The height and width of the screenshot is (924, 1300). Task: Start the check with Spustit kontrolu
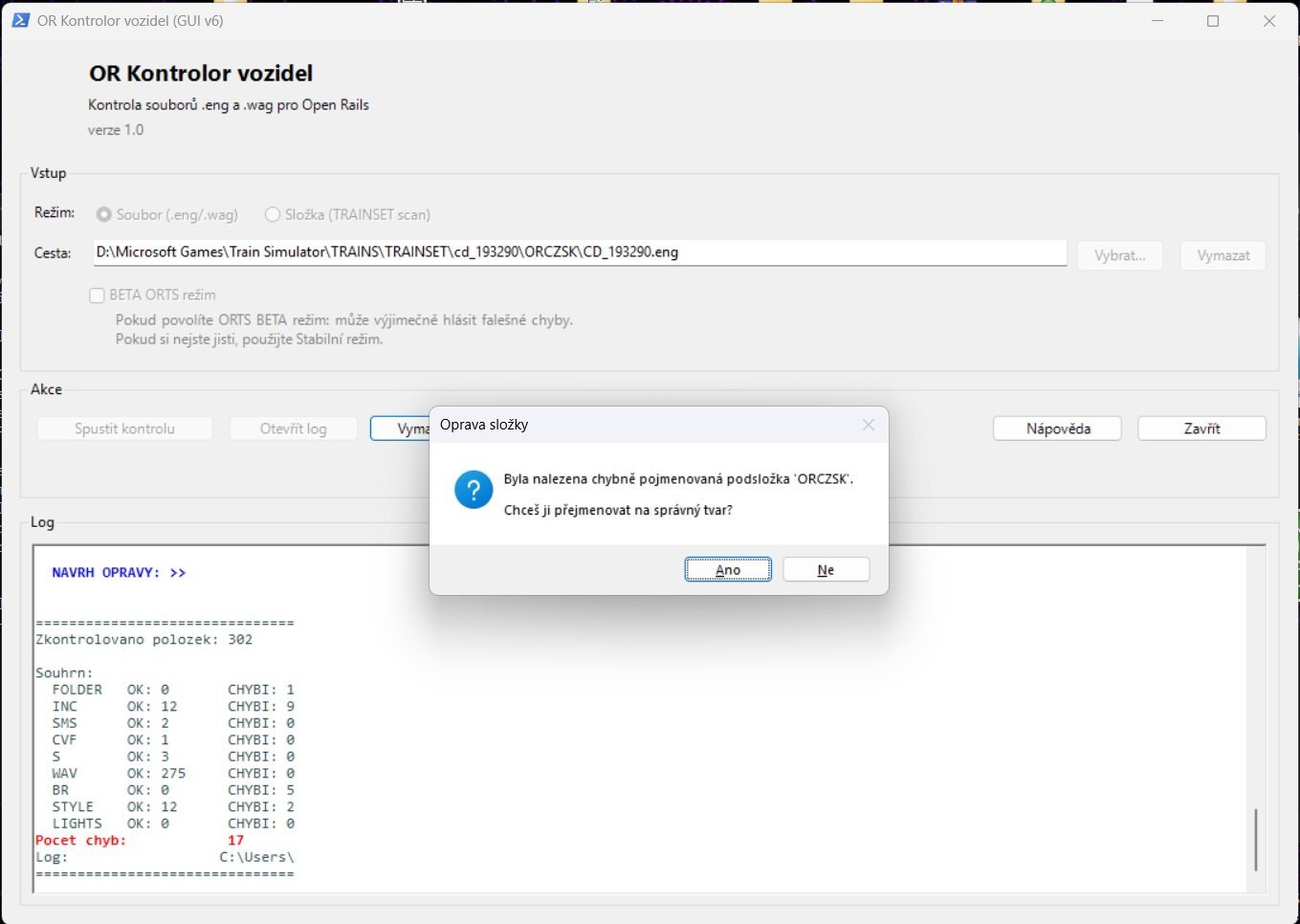click(x=124, y=429)
